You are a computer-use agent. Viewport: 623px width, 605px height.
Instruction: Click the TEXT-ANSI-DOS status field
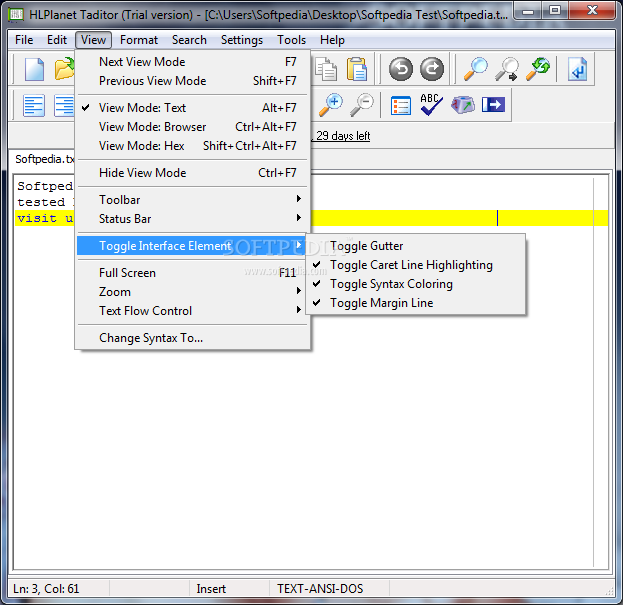pos(329,588)
